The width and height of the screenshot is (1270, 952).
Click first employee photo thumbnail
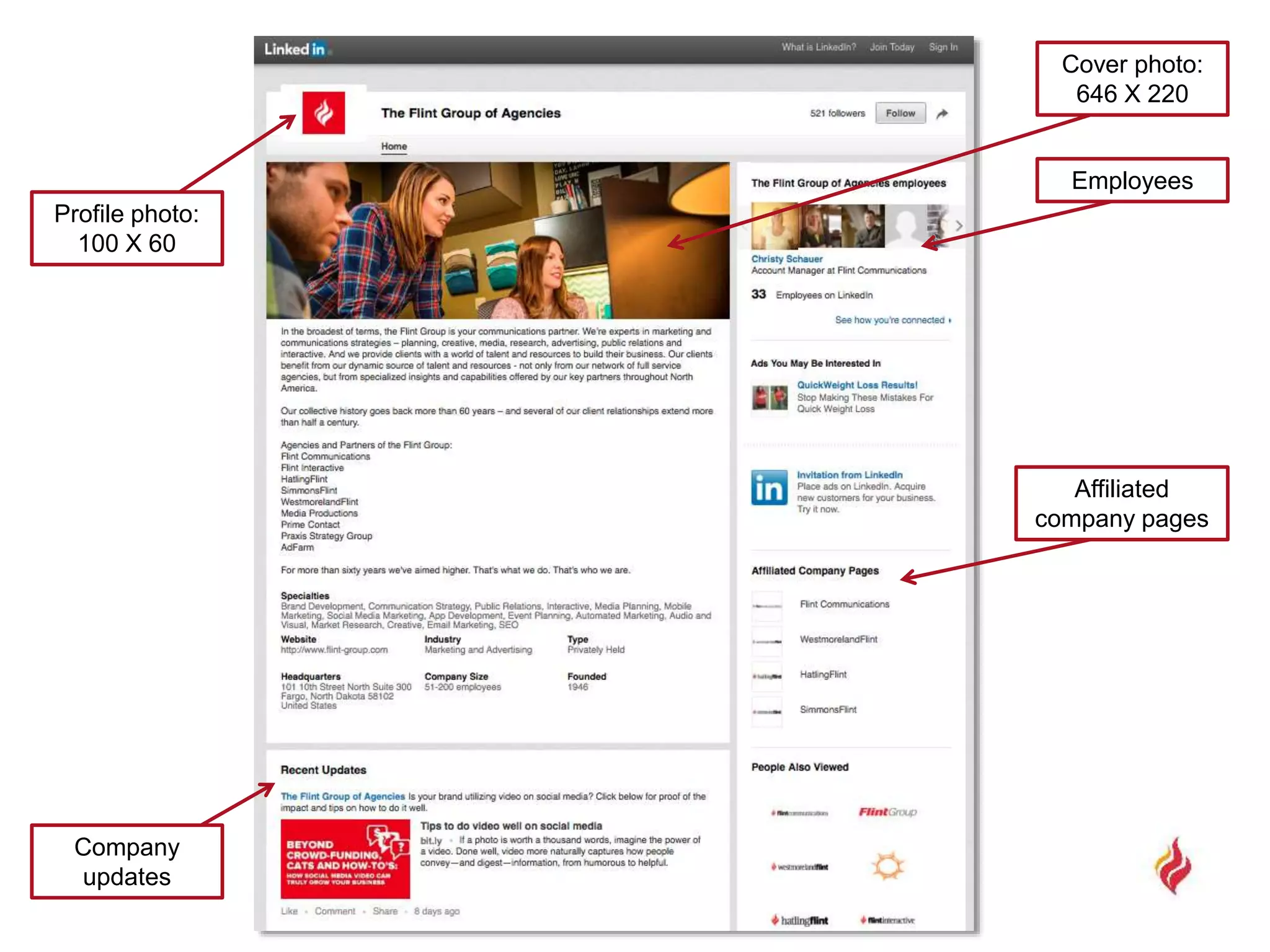(774, 226)
